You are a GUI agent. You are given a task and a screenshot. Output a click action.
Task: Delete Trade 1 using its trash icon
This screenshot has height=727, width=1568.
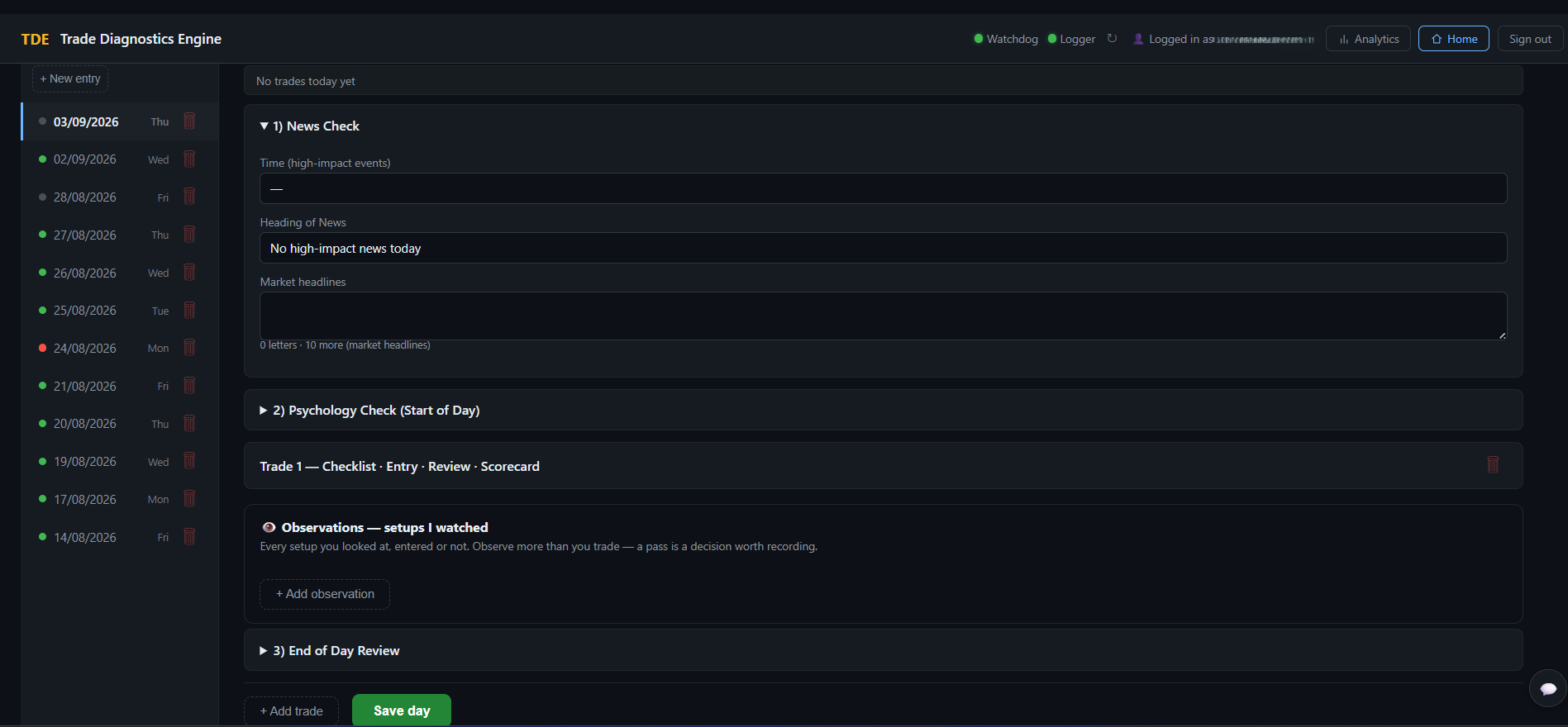pyautogui.click(x=1493, y=465)
